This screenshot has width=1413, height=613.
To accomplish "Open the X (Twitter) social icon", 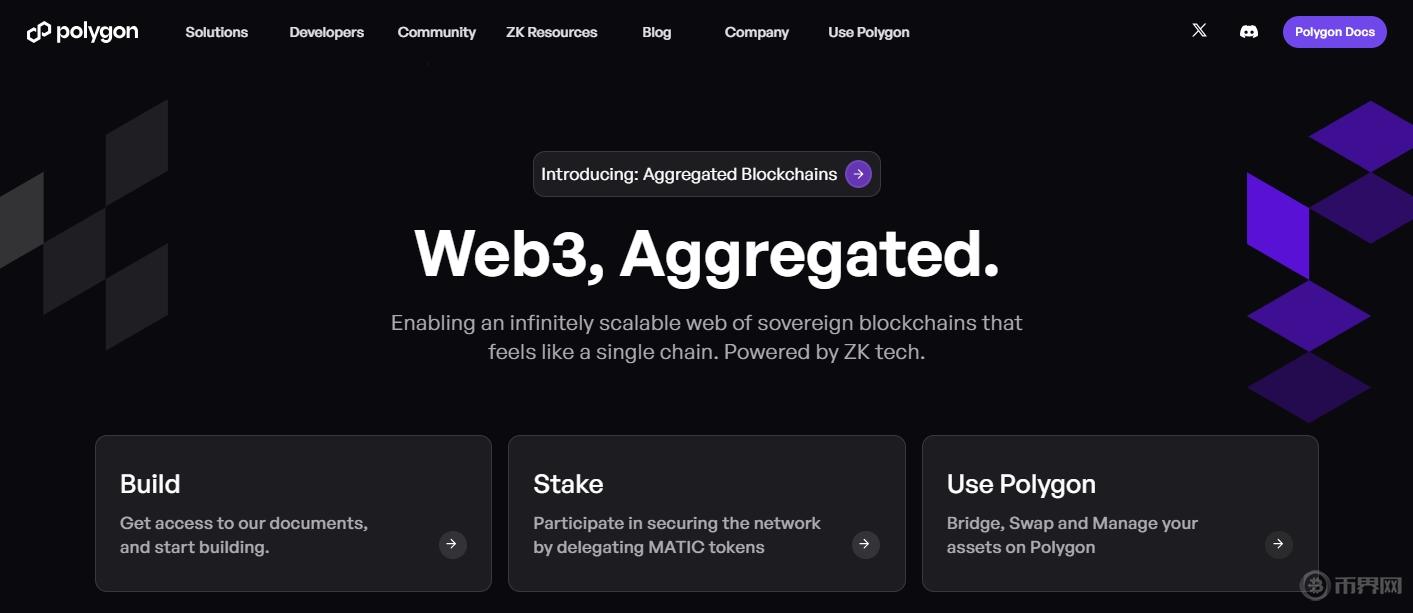I will [1199, 31].
